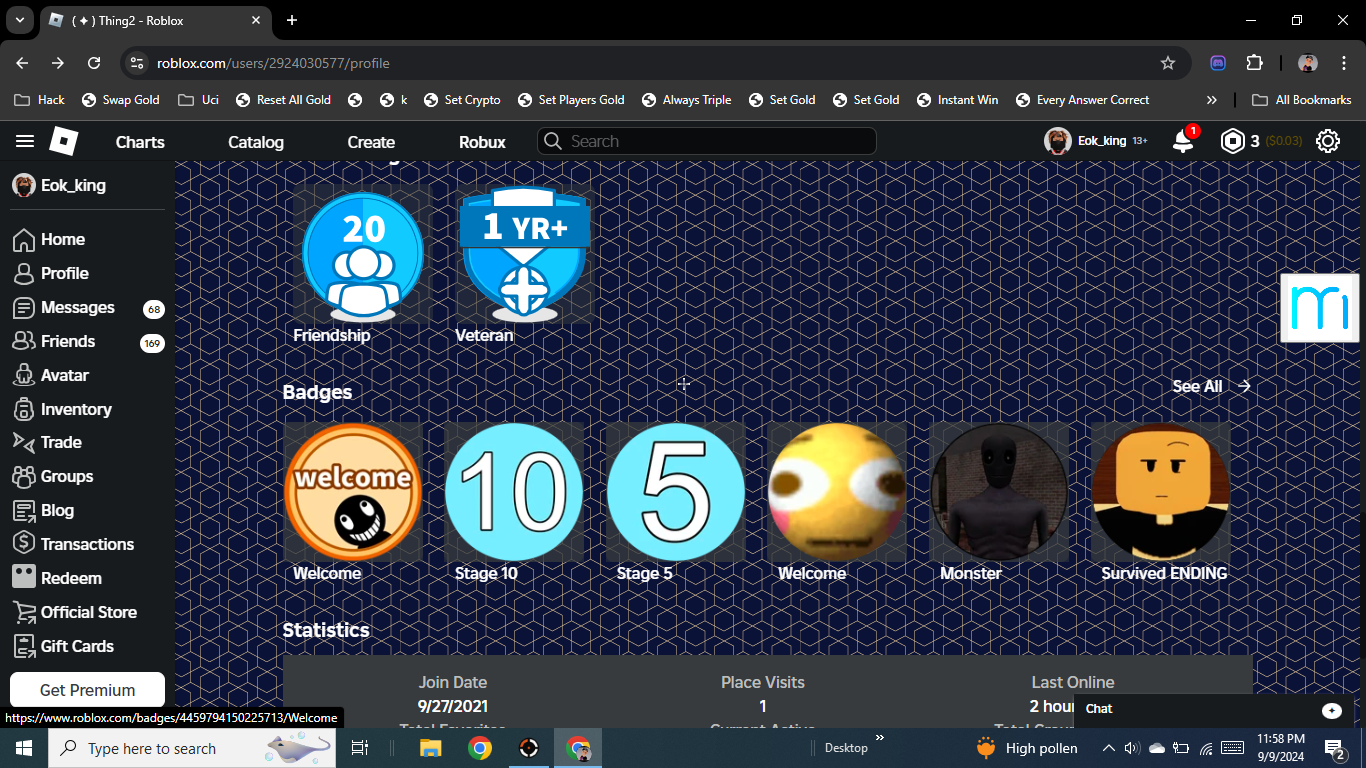Click Eok_king username in sidebar
This screenshot has width=1366, height=768.
pyautogui.click(x=73, y=185)
